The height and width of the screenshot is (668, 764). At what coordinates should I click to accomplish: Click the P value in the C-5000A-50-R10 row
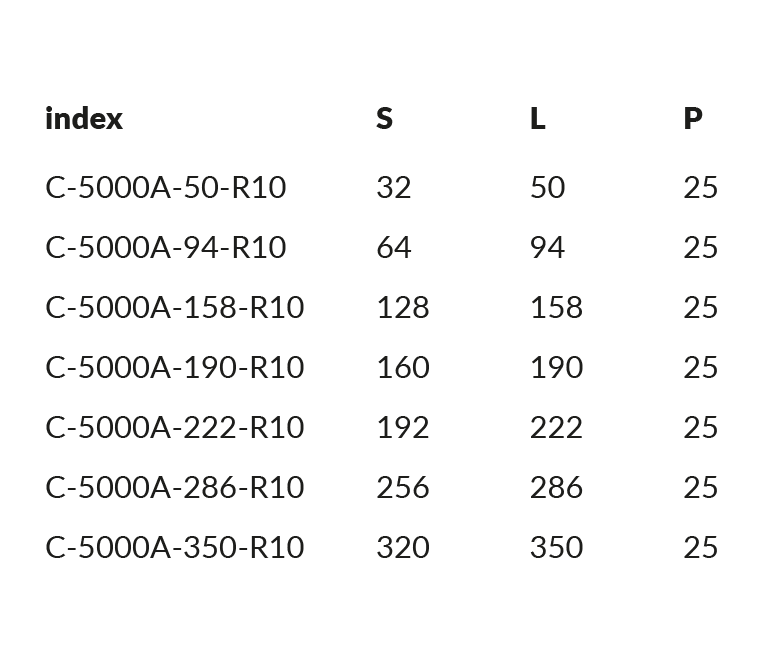tap(701, 188)
